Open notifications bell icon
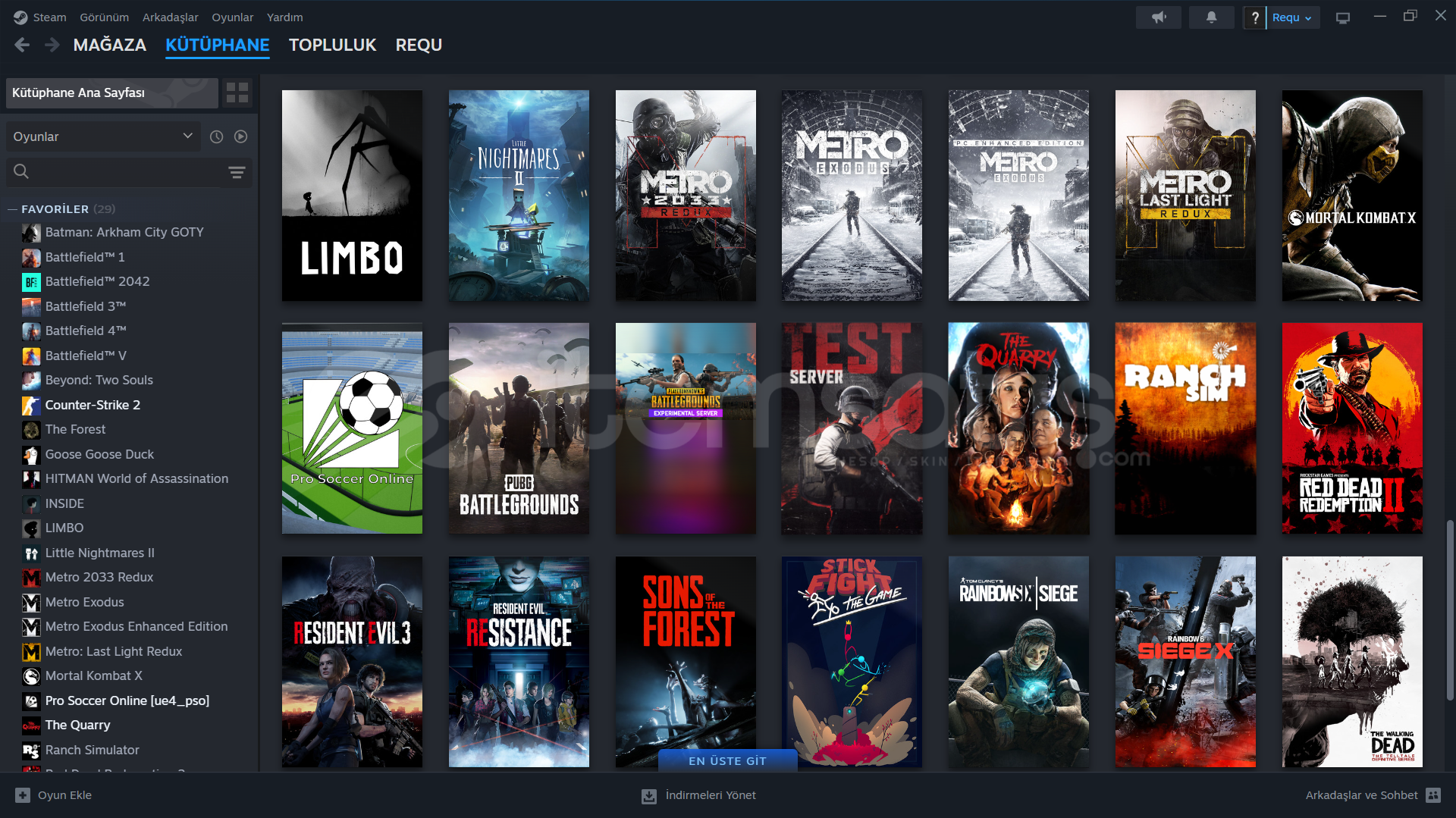 pos(1211,17)
